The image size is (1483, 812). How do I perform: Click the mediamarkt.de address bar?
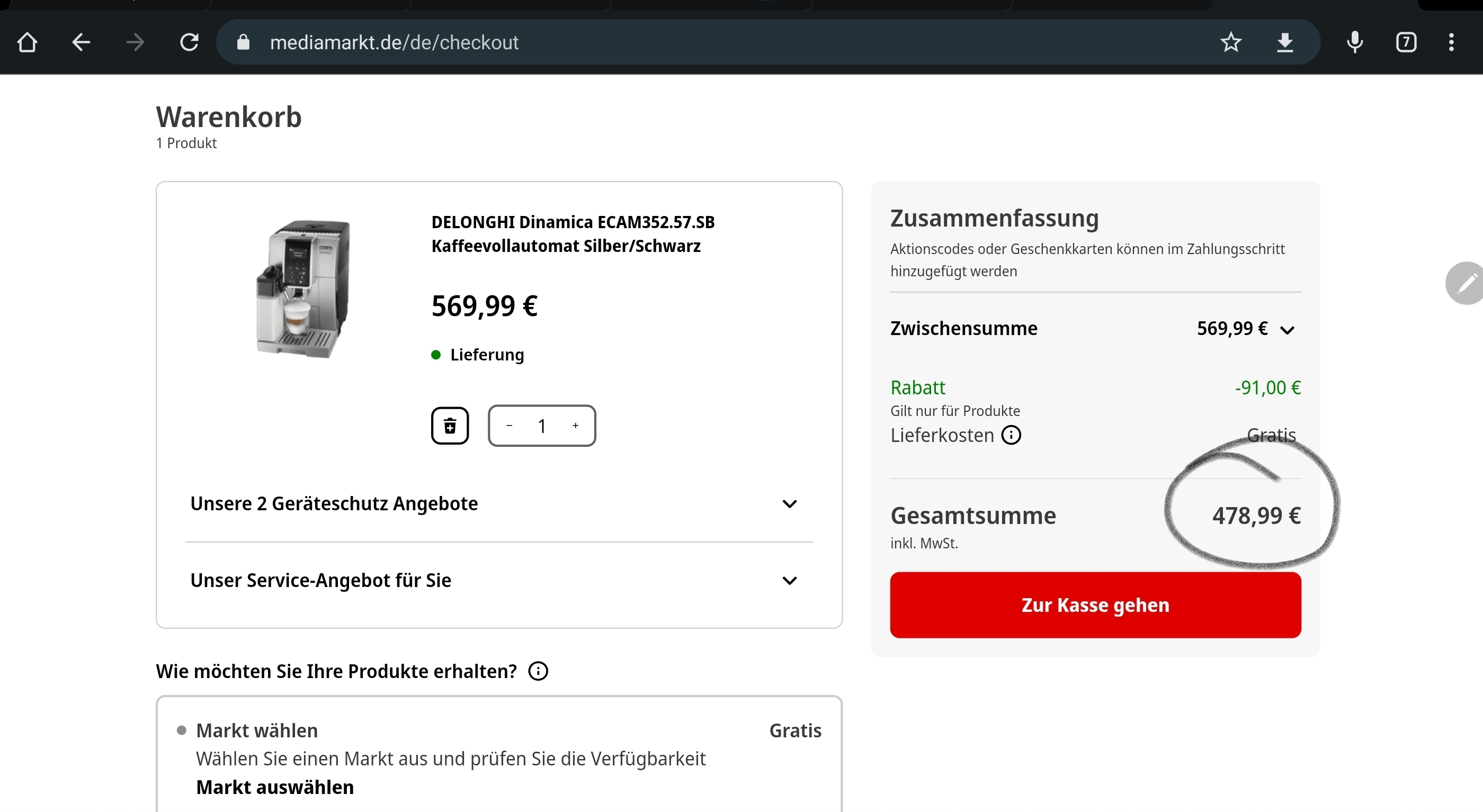click(691, 42)
